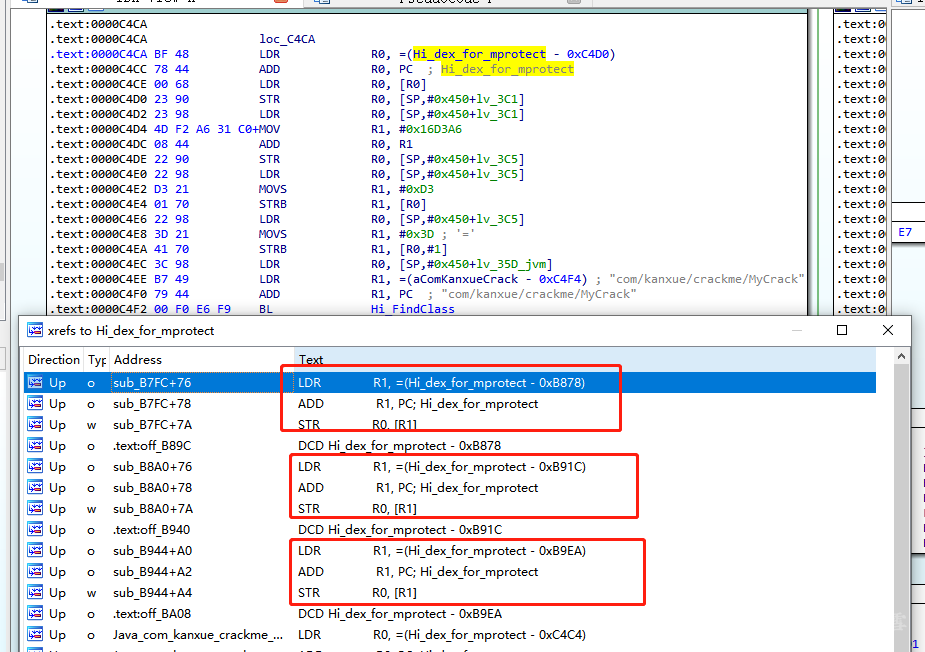Click the xrefs list vertical scrollbar track

point(901,507)
